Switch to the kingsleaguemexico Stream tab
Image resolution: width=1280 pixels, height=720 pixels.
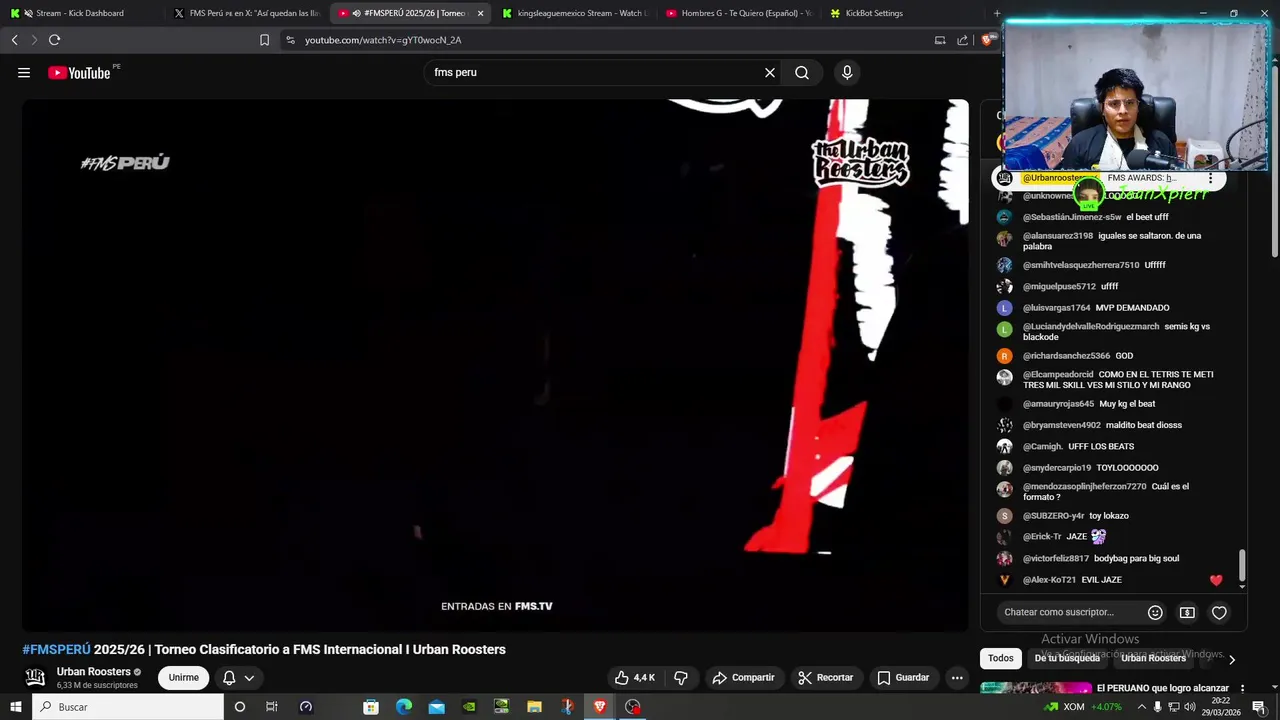pyautogui.click(x=575, y=13)
